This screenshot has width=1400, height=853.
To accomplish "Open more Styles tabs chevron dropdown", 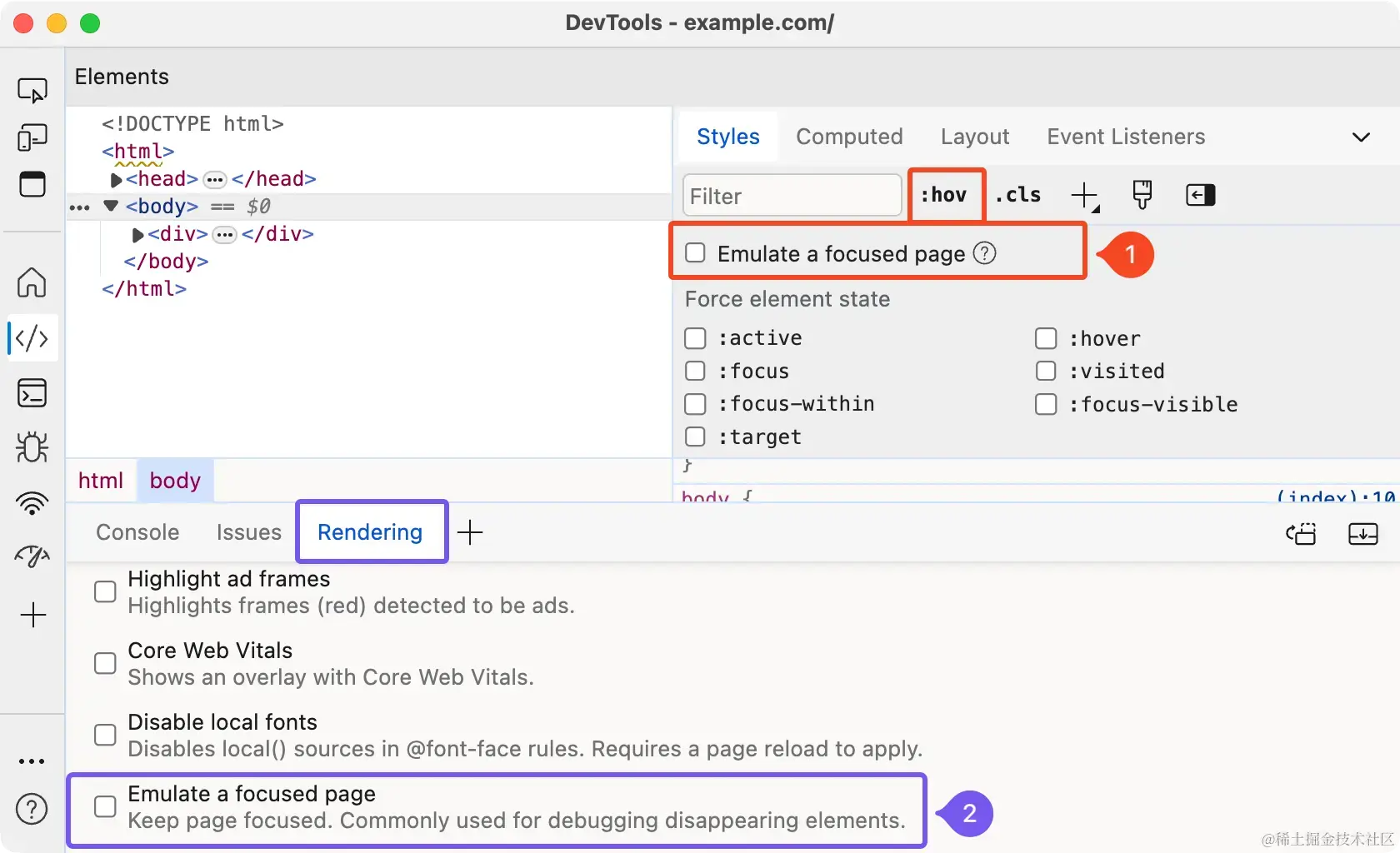I will [x=1361, y=137].
